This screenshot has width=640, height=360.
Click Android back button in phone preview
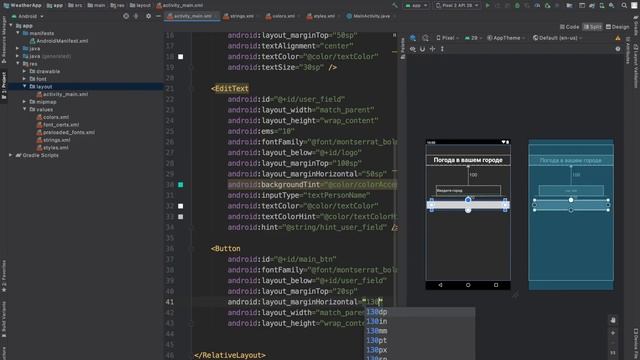pyautogui.click(x=440, y=285)
